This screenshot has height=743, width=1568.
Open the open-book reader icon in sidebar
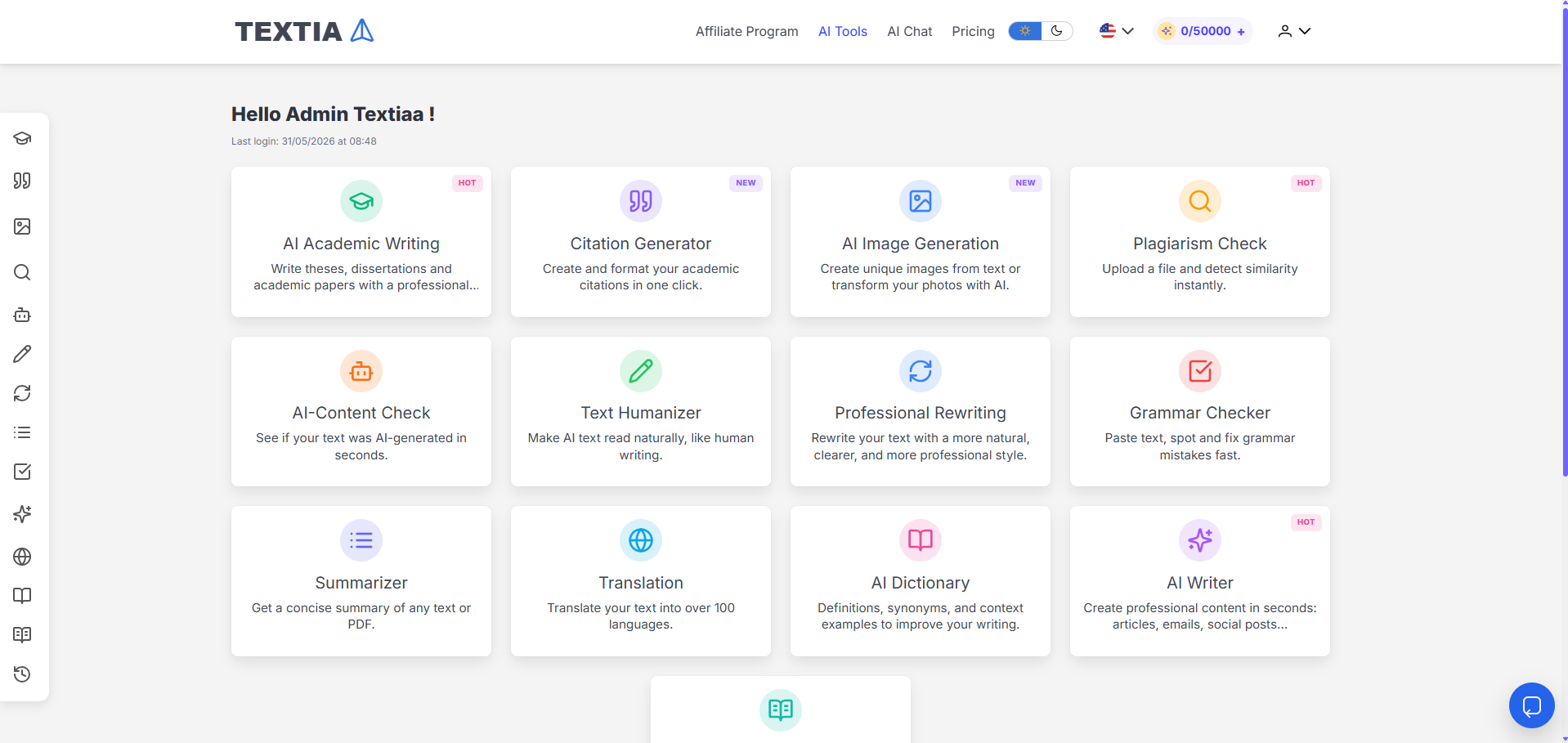click(x=22, y=635)
